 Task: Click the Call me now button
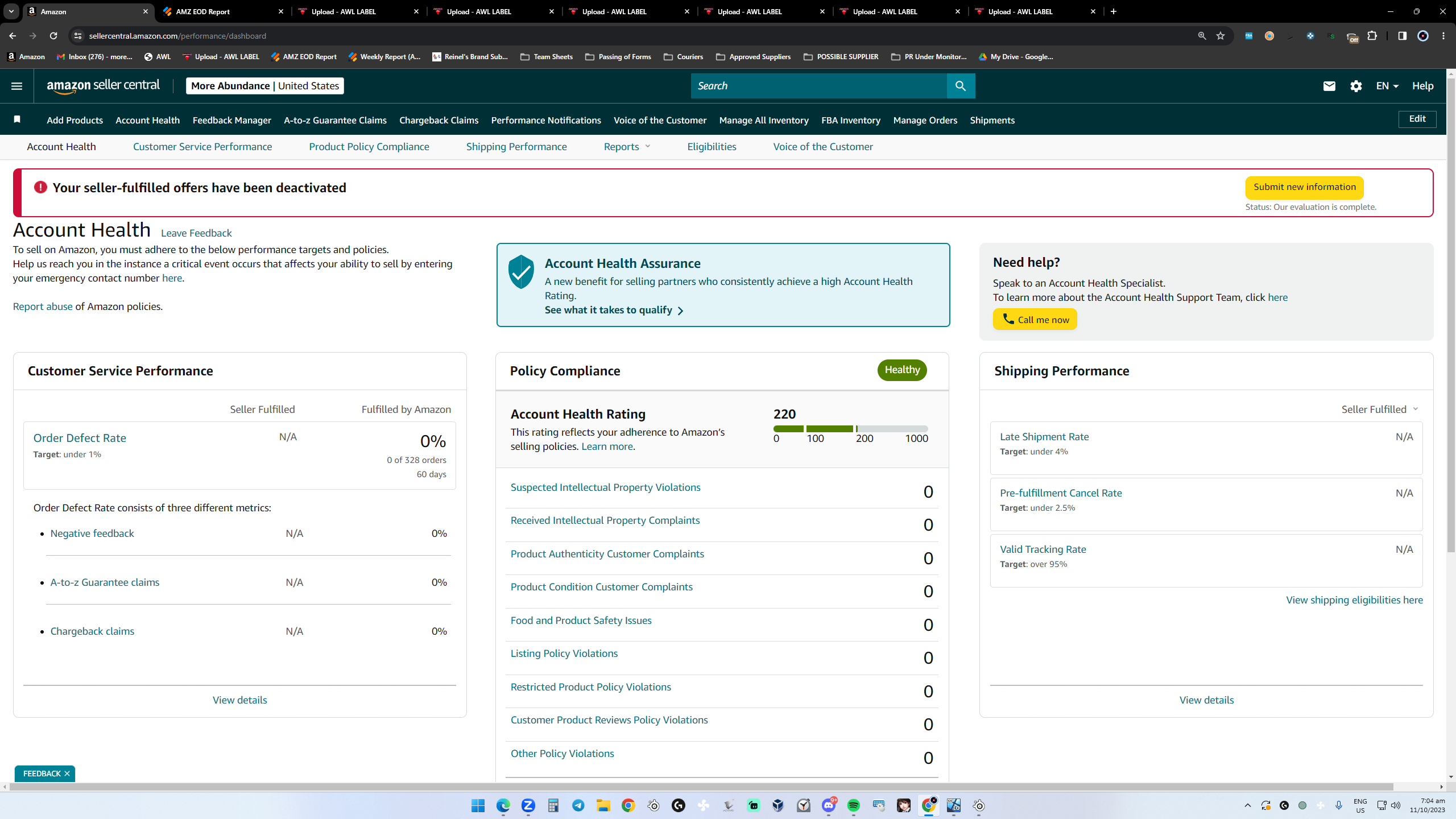click(1035, 320)
